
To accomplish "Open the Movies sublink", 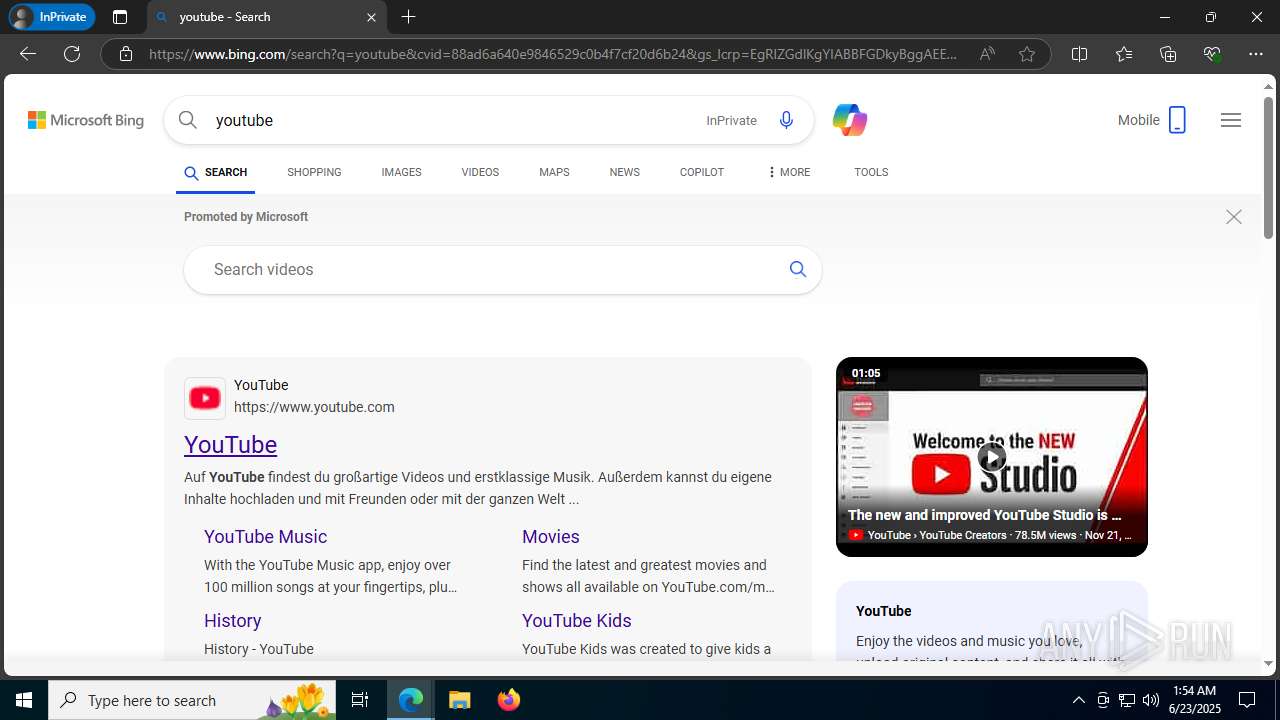I will pos(551,537).
